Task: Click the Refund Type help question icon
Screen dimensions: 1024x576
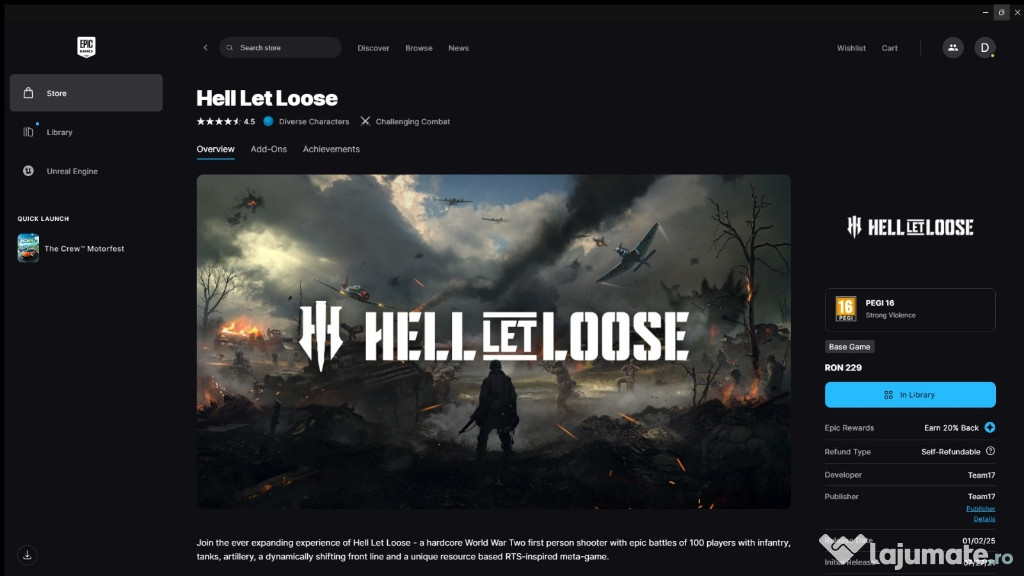Action: click(x=990, y=451)
